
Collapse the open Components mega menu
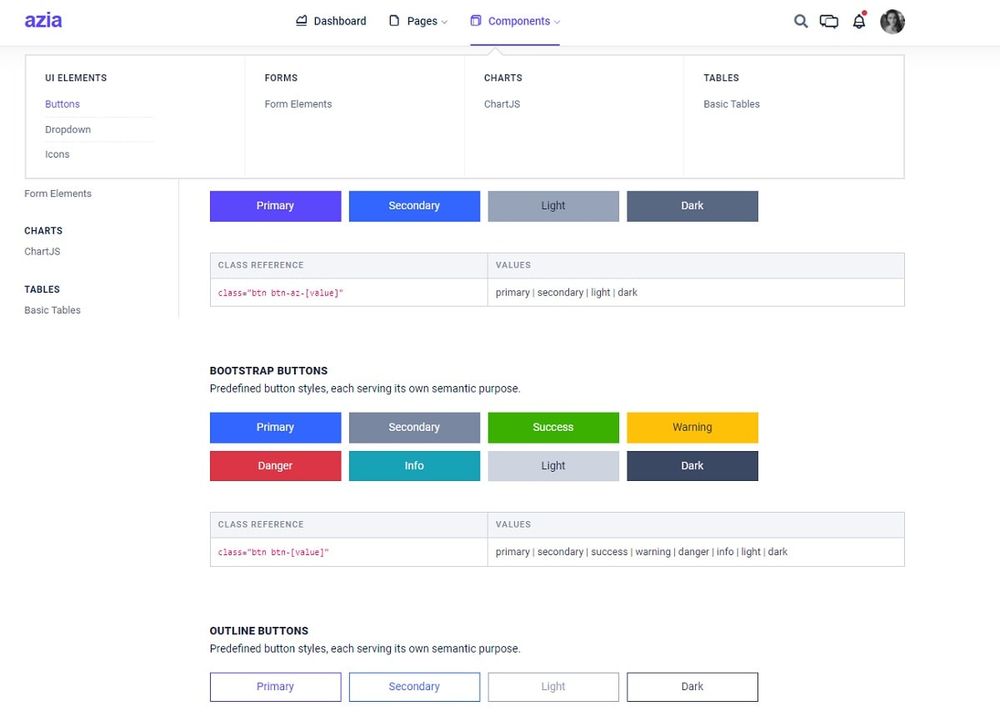point(514,20)
